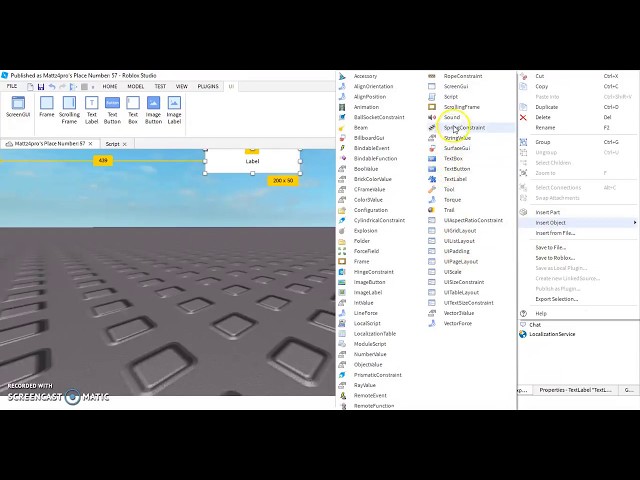This screenshot has width=640, height=480.
Task: Click the ForceField icon in object list
Action: 342,251
